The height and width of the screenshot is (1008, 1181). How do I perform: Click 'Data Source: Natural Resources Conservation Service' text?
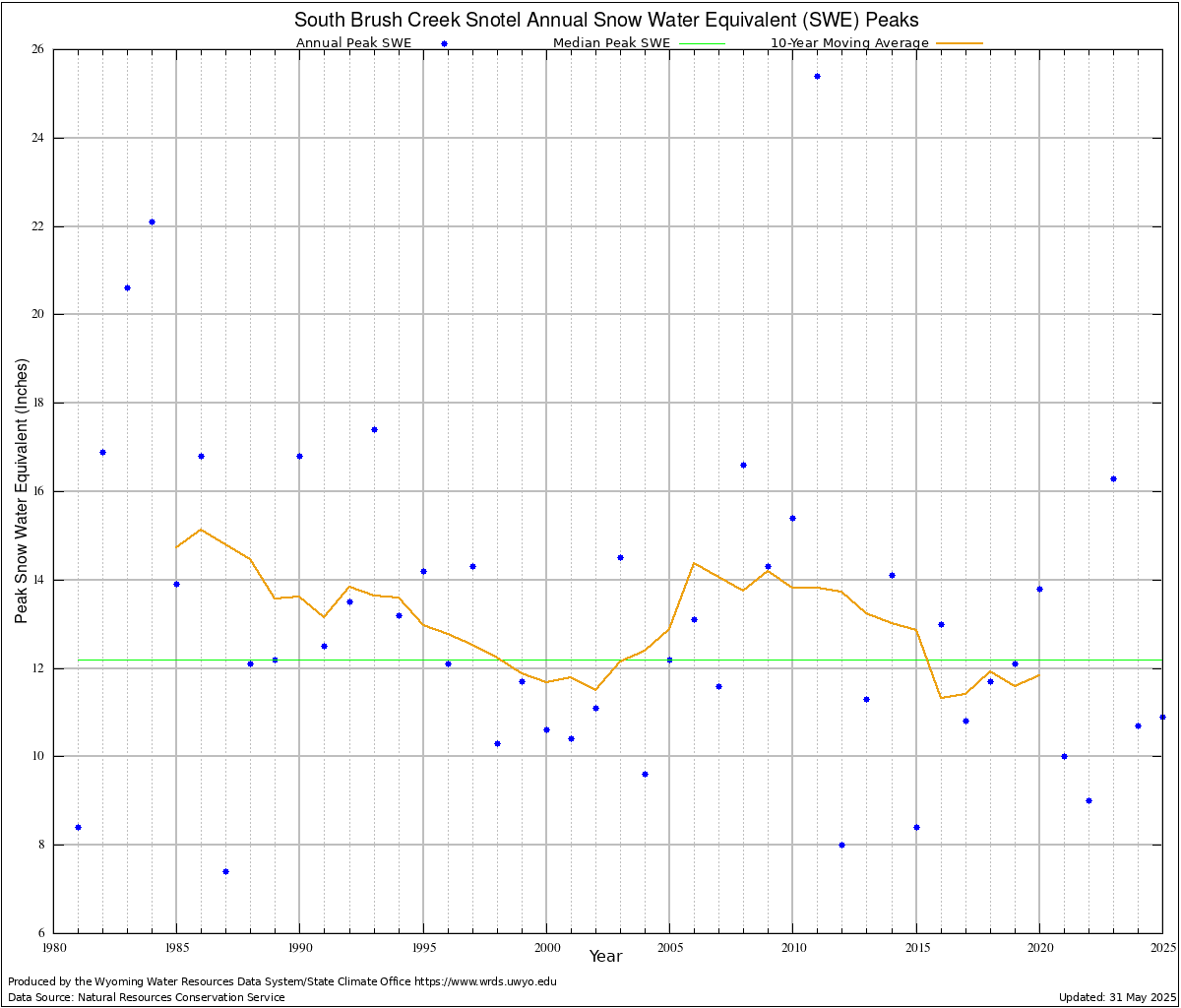click(x=147, y=997)
